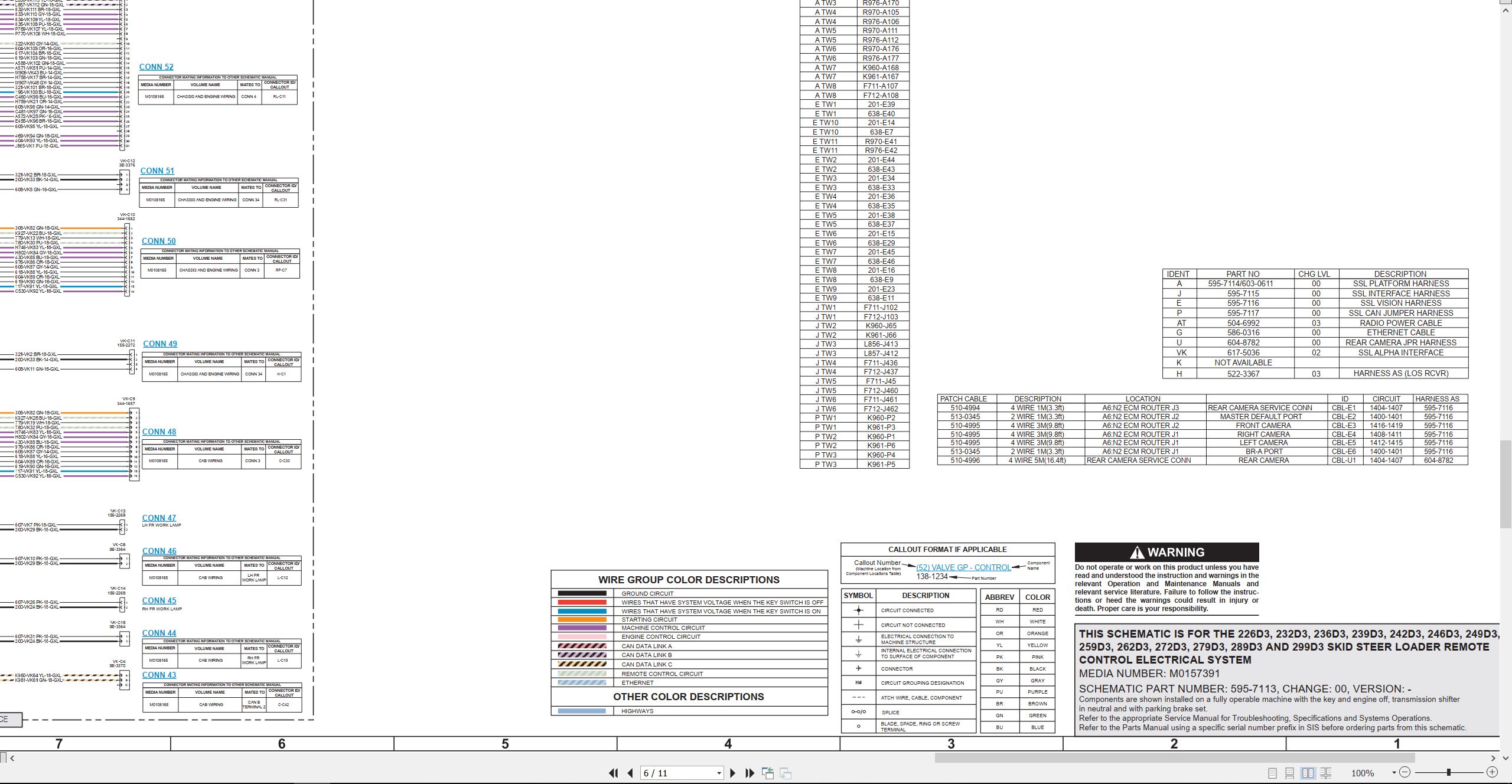This screenshot has height=784, width=1512.
Task: Open the CONN 43 link
Action: coord(159,675)
